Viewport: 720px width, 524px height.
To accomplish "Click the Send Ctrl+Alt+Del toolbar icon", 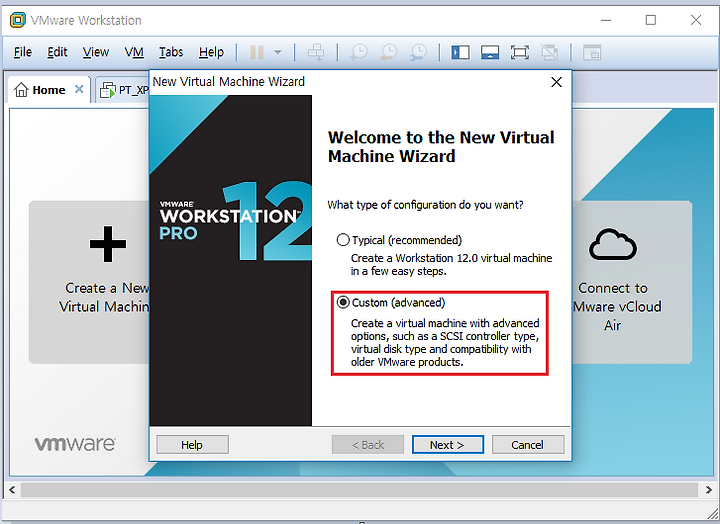I will coord(316,52).
